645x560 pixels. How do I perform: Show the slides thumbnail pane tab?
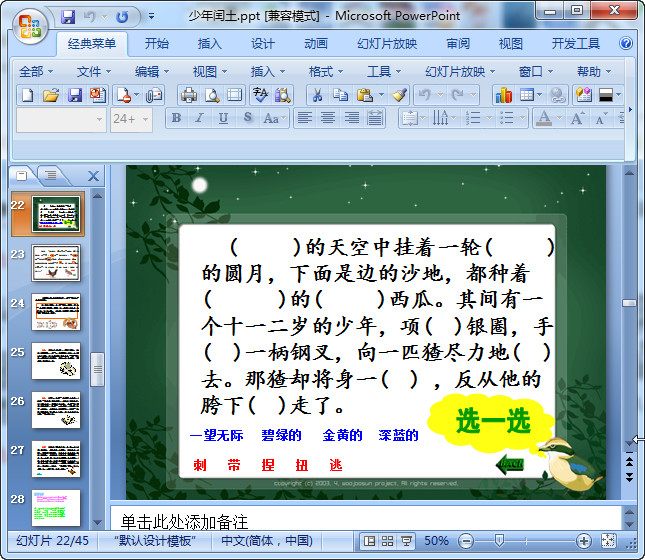[x=22, y=176]
